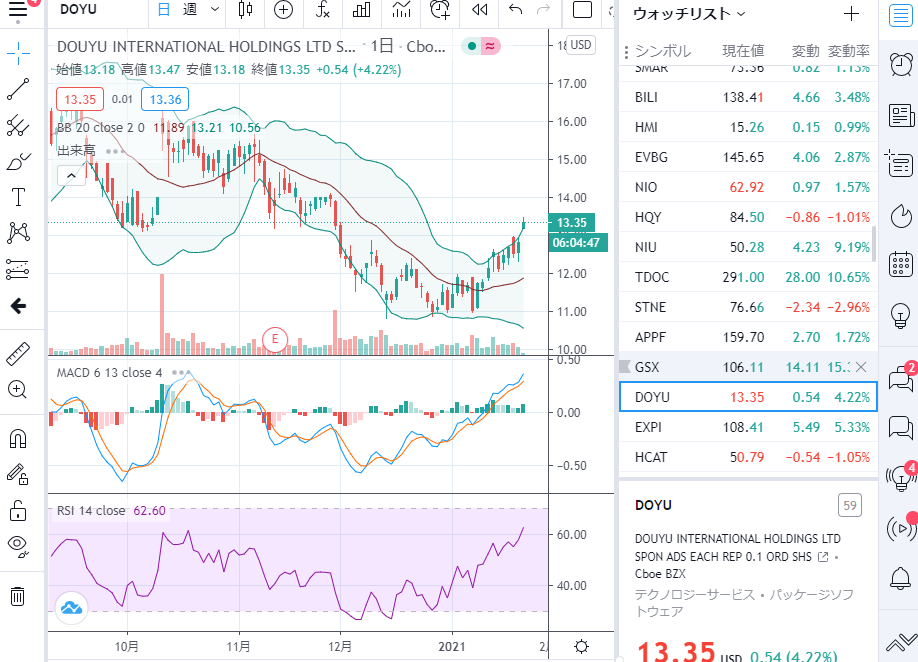Viewport: 918px width, 662px height.
Task: Click the undo arrow
Action: pos(515,9)
